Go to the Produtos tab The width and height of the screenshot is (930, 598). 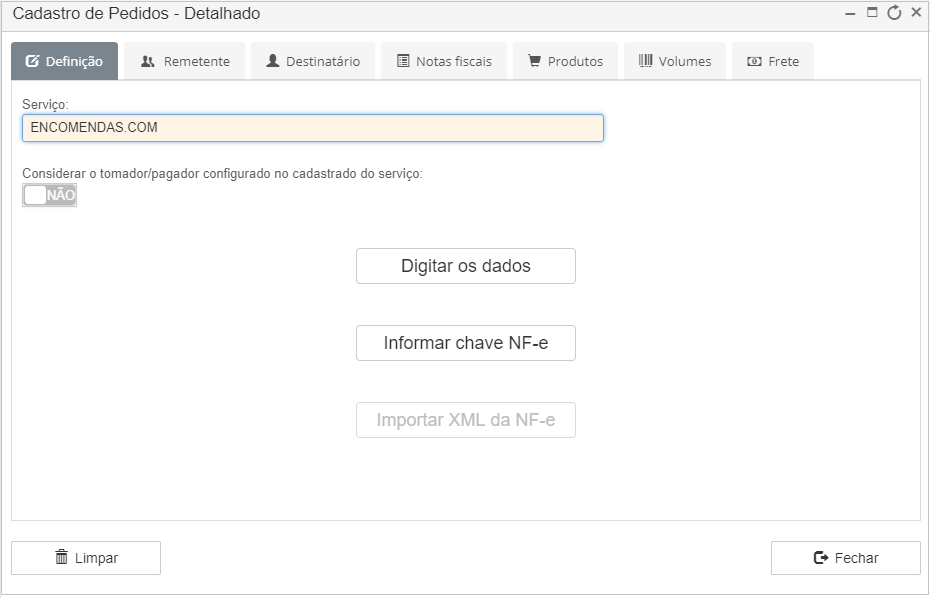(565, 61)
